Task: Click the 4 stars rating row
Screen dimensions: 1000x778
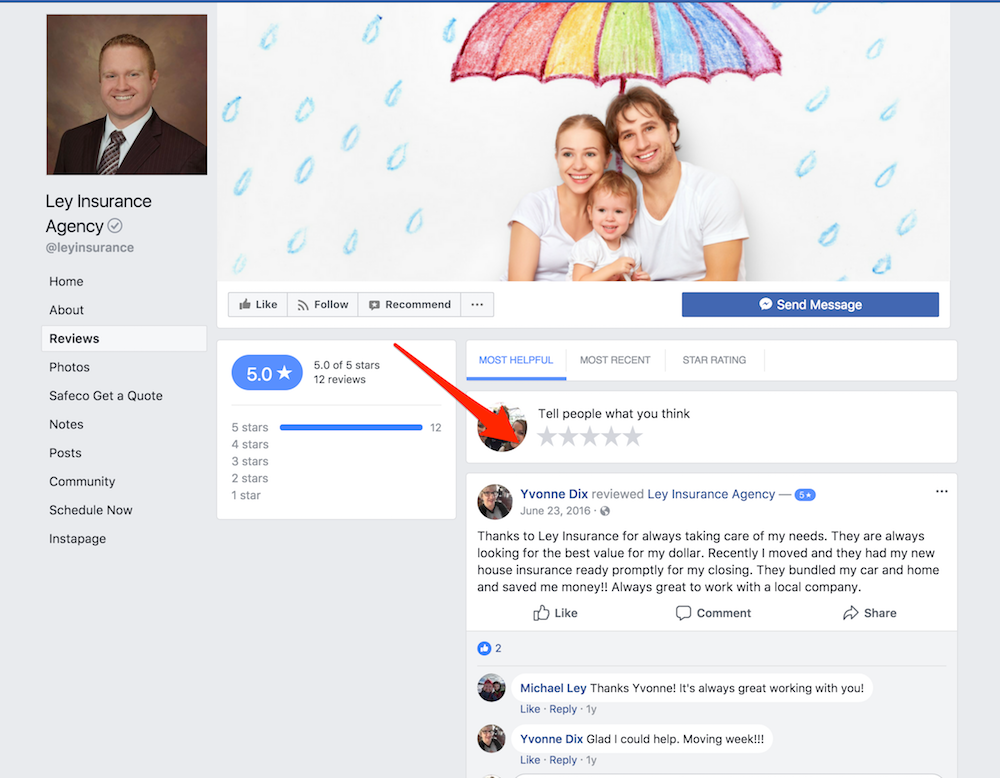Action: click(x=250, y=444)
